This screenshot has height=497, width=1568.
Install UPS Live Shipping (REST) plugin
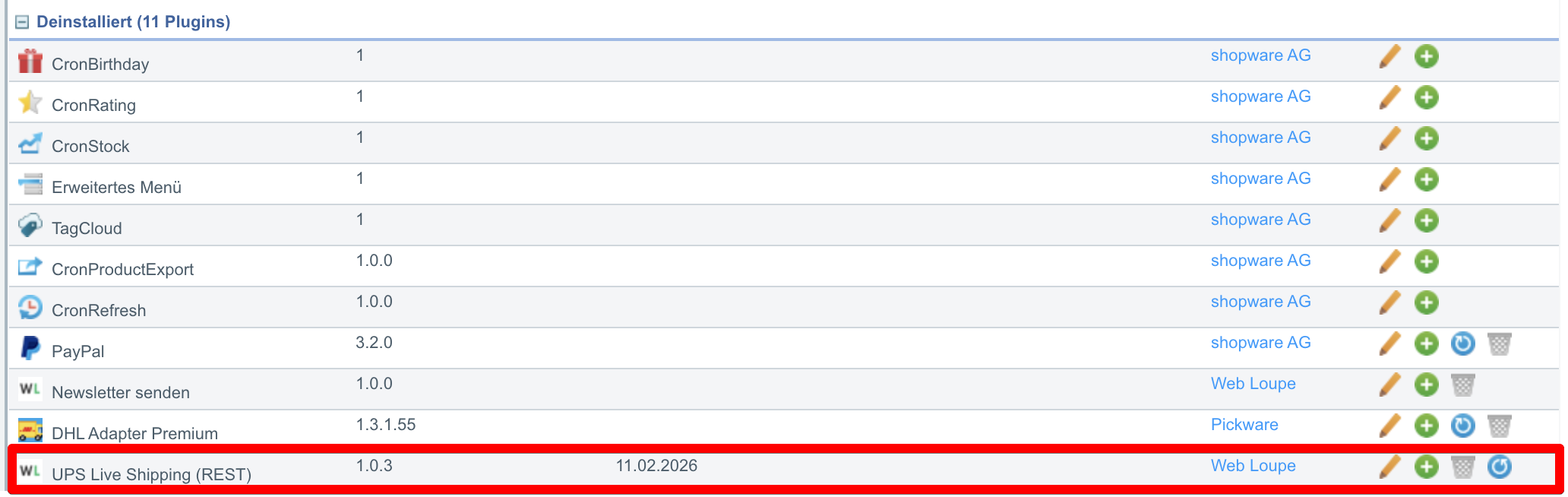[x=1426, y=467]
